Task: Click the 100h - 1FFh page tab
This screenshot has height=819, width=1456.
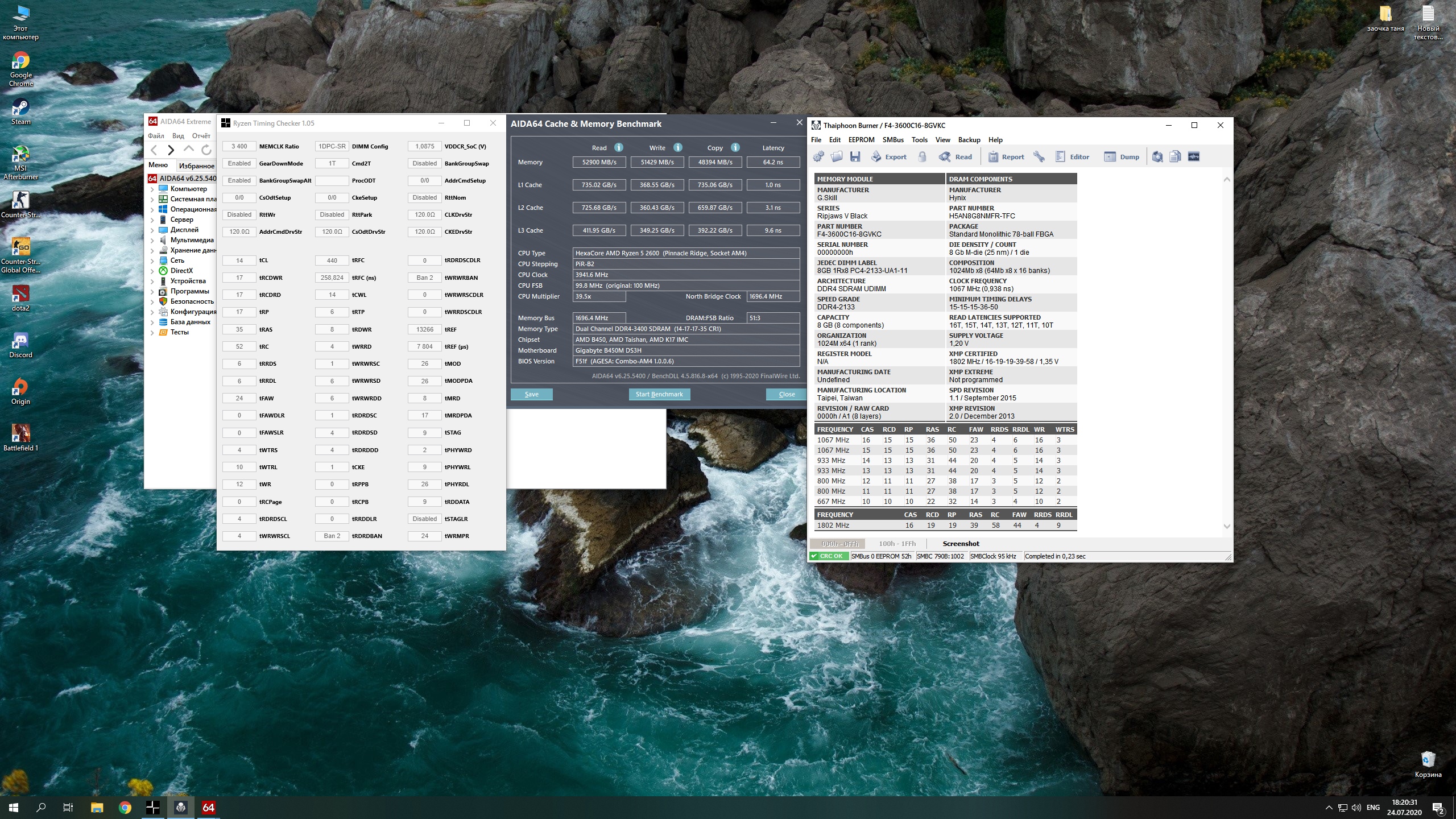Action: coord(897,544)
